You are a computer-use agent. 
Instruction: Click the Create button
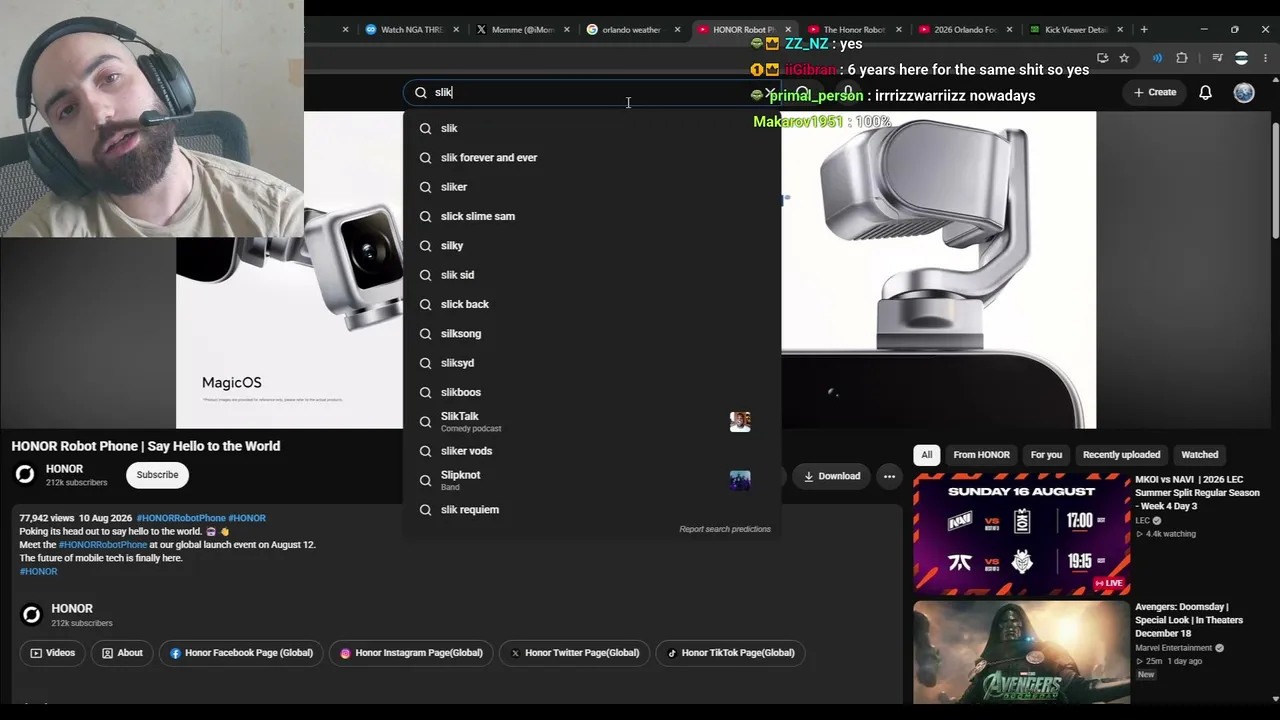(1155, 92)
